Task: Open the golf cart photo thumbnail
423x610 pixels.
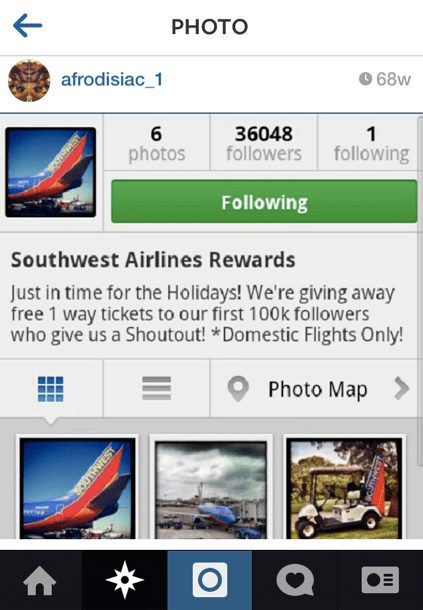Action: [344, 488]
